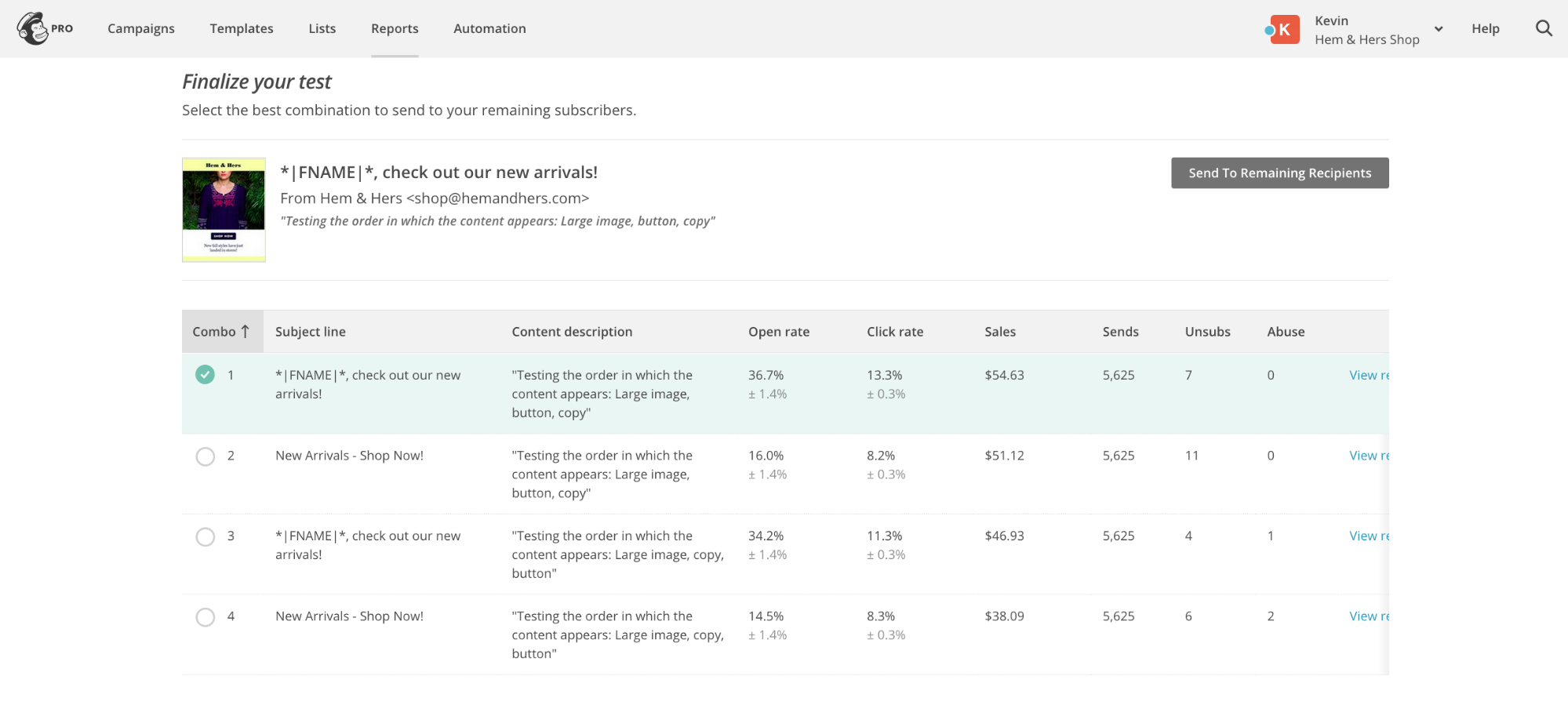Viewport: 1568px width, 705px height.
Task: Sort by Open rate column
Action: [x=779, y=332]
